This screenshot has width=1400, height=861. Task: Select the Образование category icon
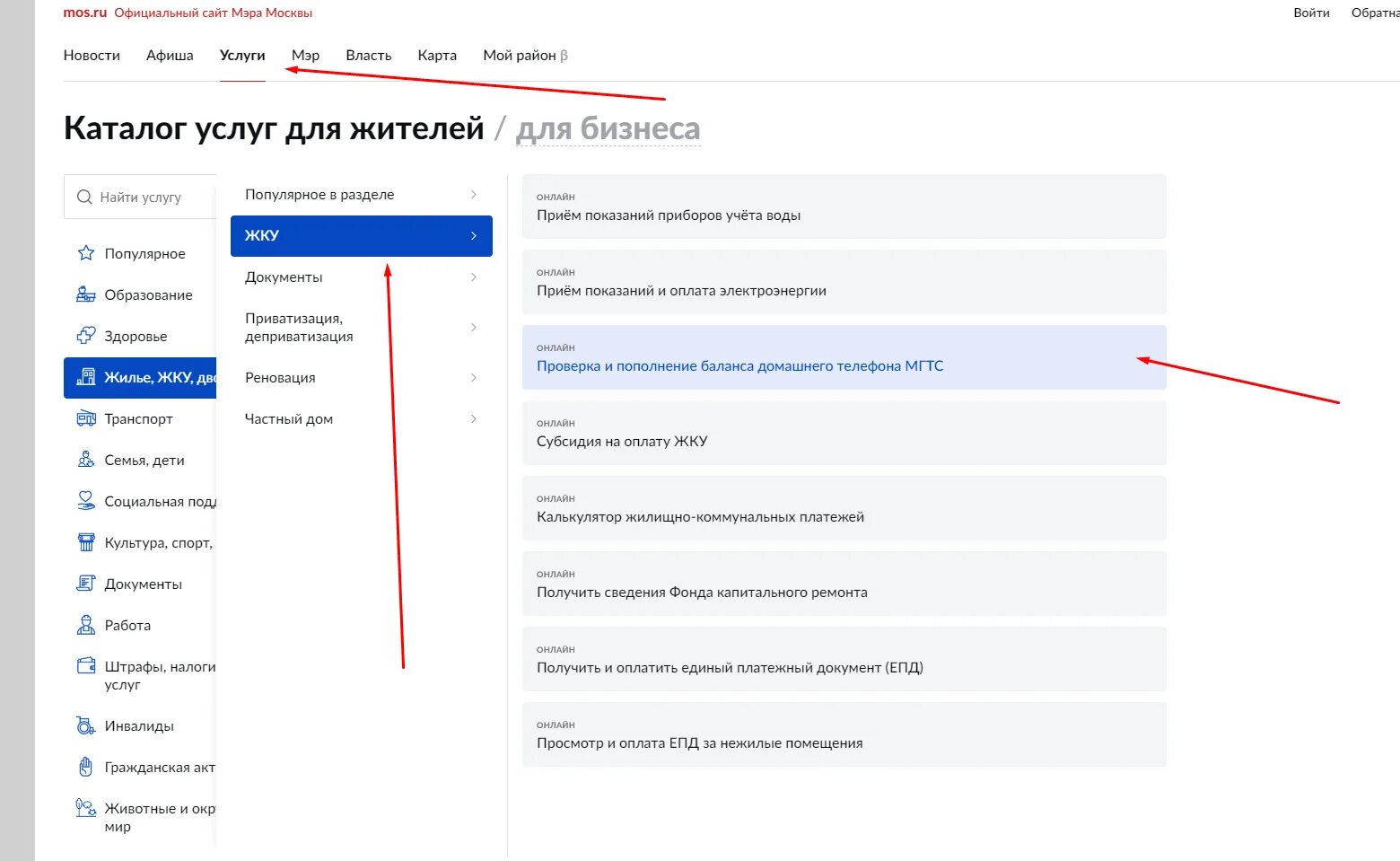(86, 294)
